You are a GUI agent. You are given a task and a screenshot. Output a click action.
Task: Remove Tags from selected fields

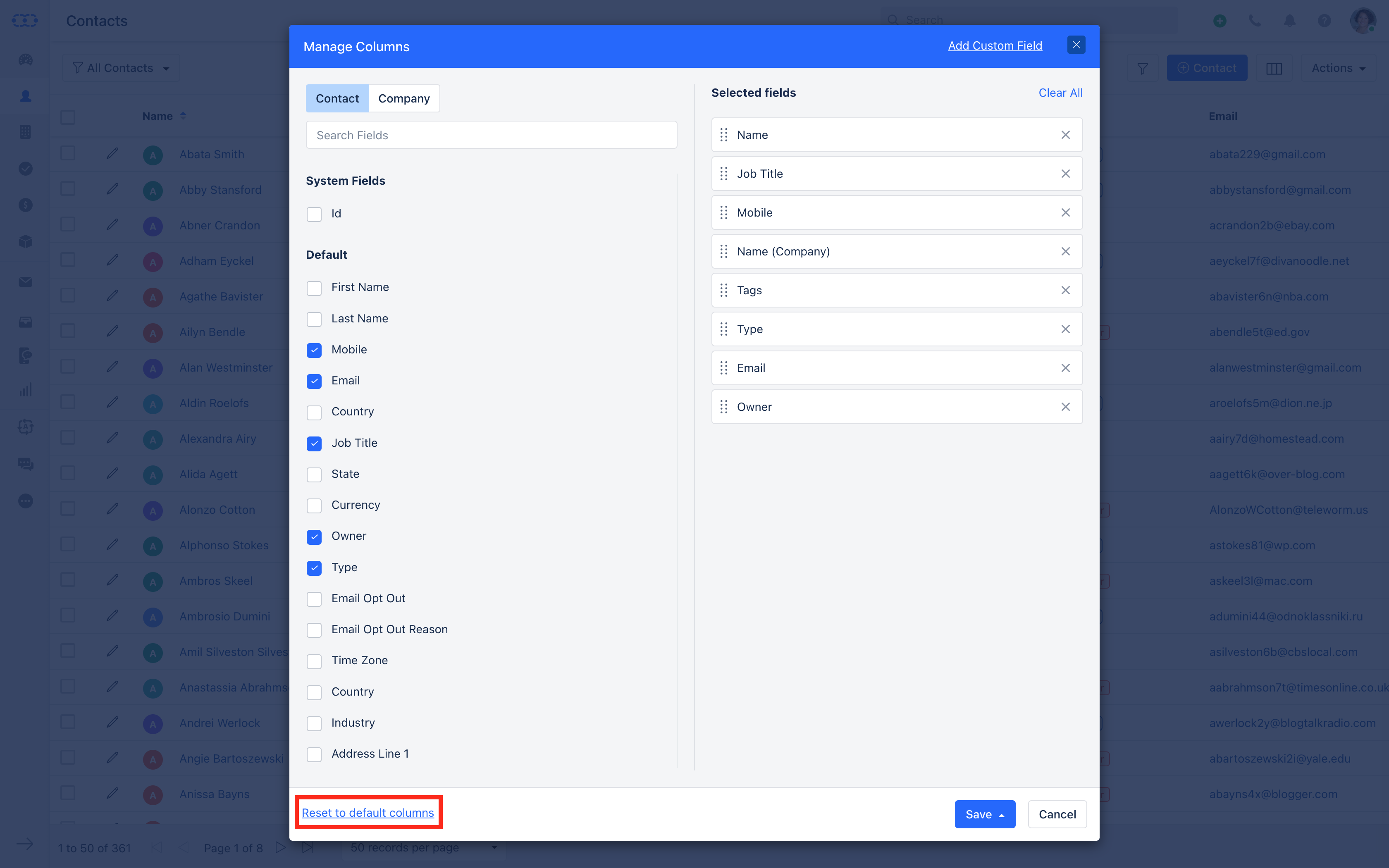point(1065,291)
